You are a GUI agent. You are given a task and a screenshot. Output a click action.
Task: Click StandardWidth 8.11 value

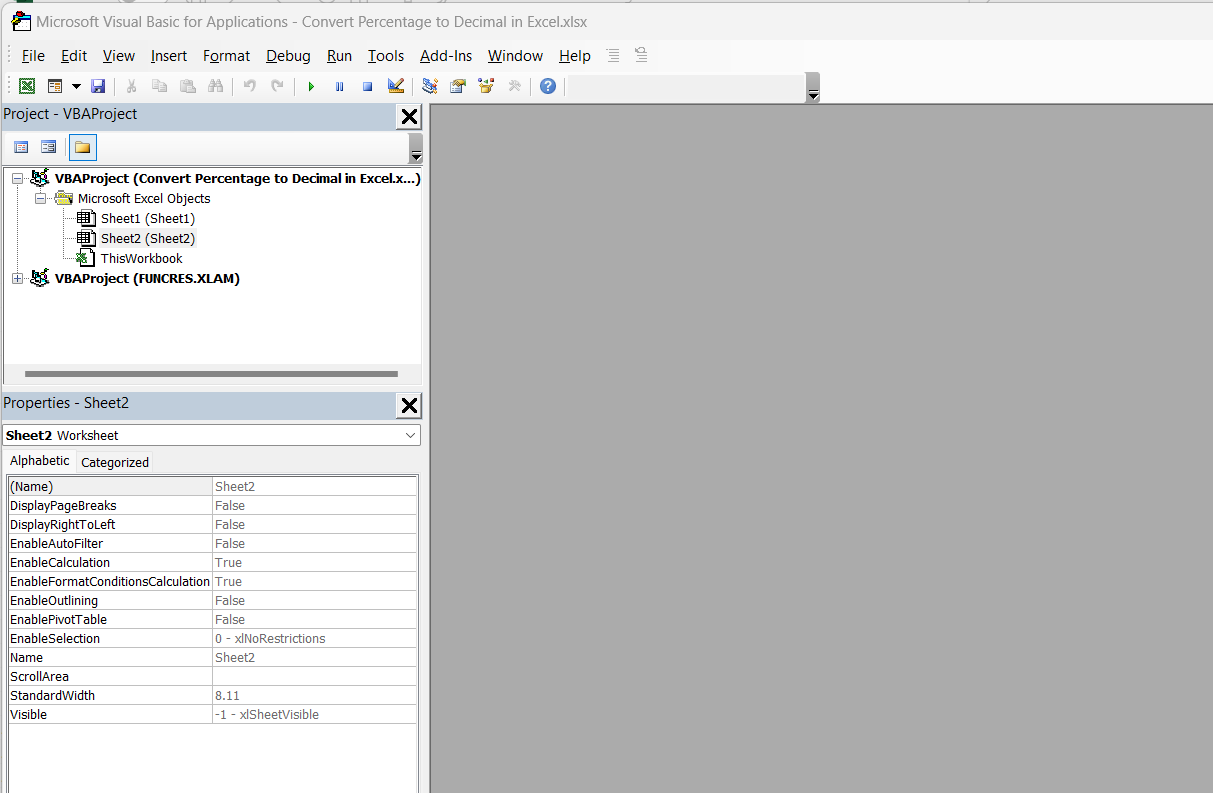point(315,696)
